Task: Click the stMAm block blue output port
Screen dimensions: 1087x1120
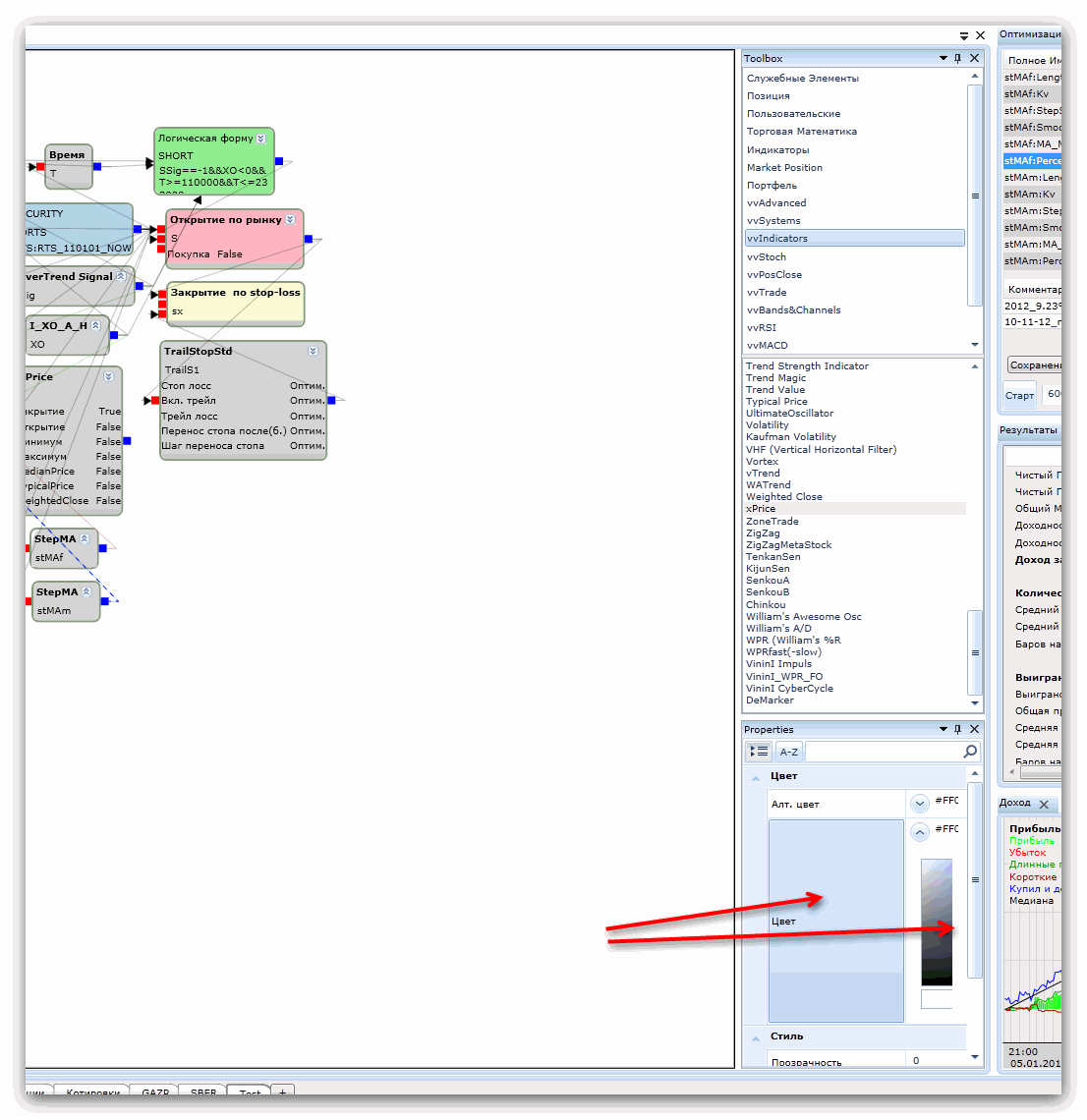Action: (x=105, y=601)
